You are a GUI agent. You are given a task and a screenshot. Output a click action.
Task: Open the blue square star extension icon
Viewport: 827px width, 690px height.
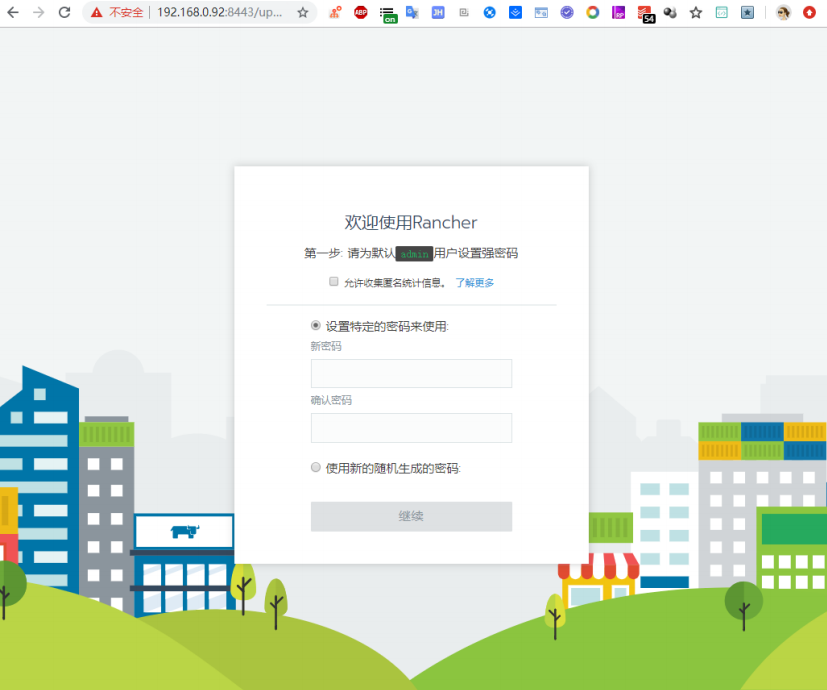coord(747,12)
